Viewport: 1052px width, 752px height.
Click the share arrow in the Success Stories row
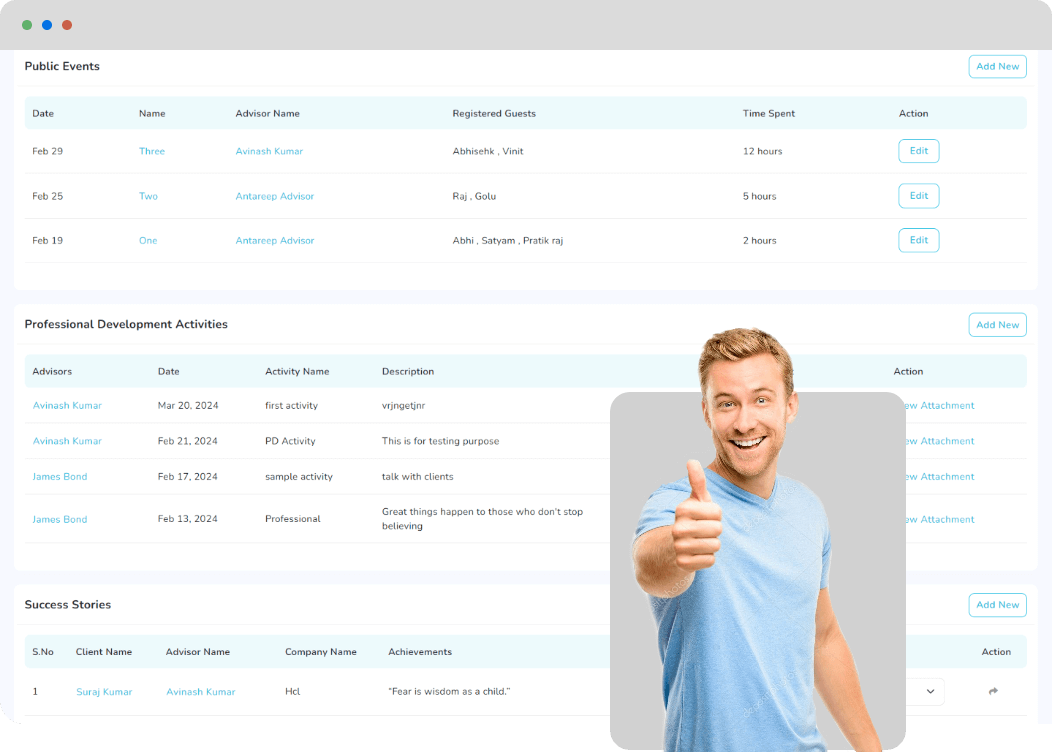coord(992,691)
